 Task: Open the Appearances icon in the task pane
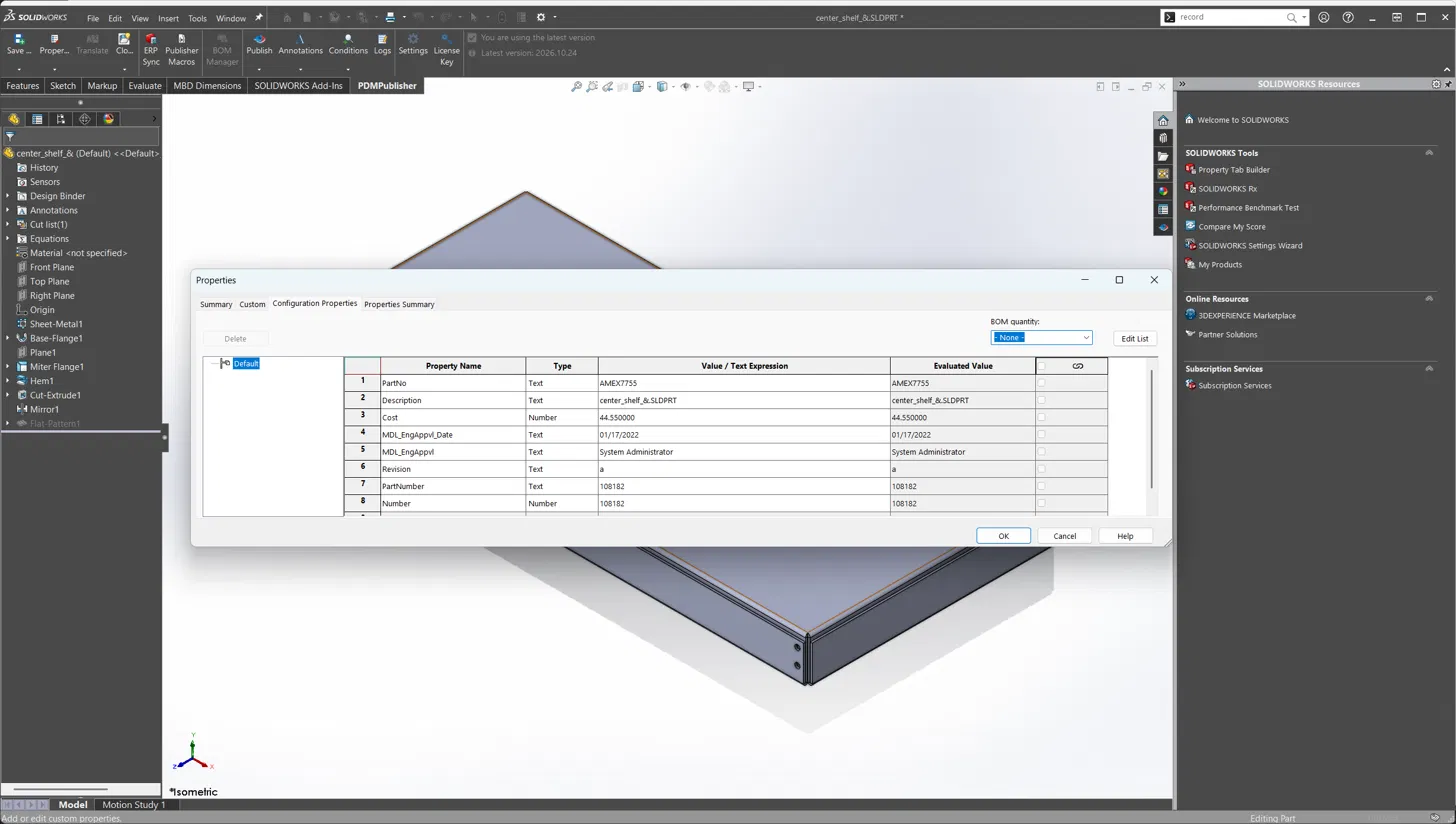(1163, 191)
